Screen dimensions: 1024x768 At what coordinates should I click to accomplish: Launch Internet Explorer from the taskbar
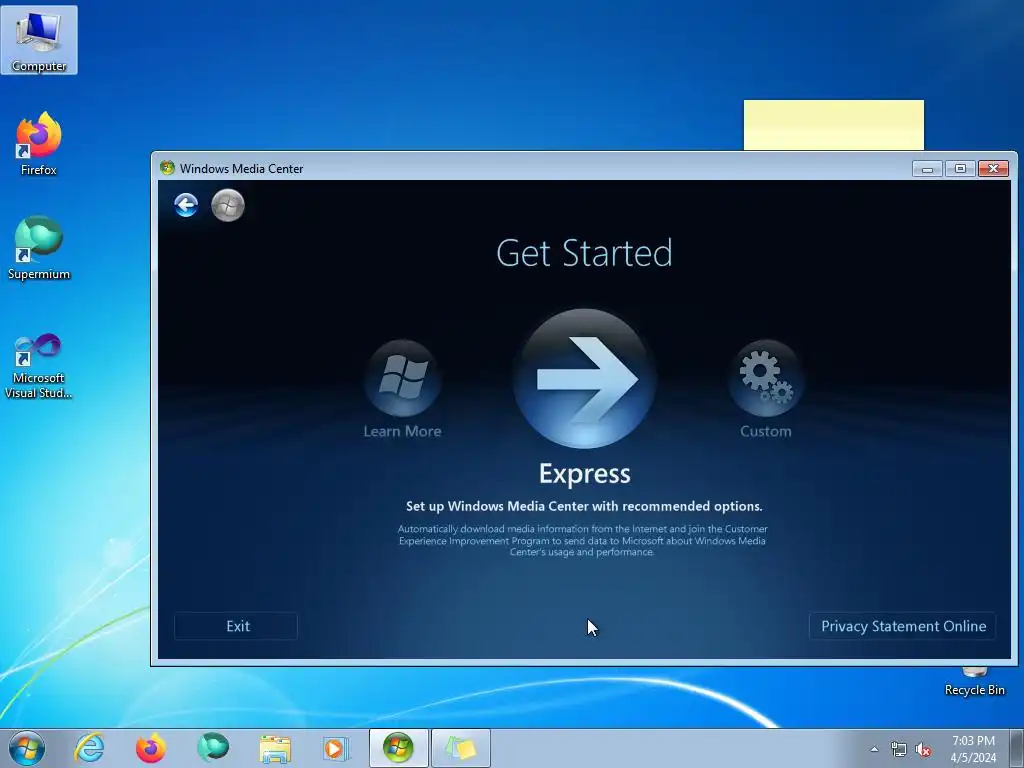(x=89, y=748)
